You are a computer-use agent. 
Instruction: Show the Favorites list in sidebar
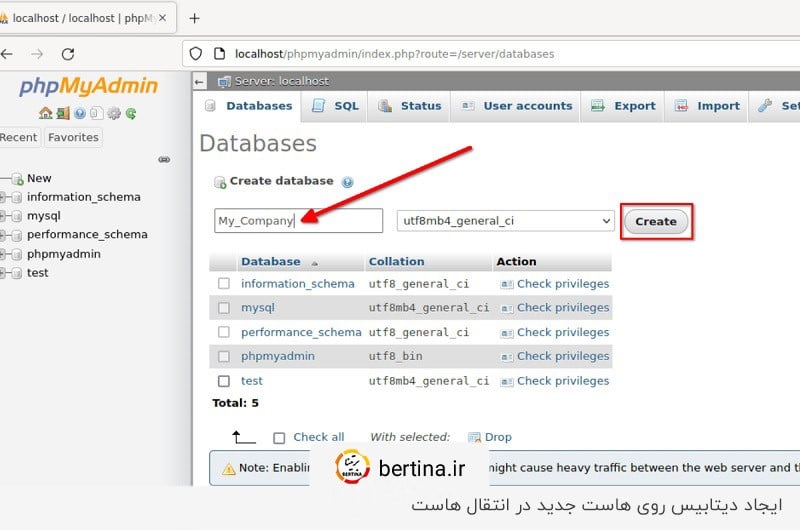tap(73, 138)
